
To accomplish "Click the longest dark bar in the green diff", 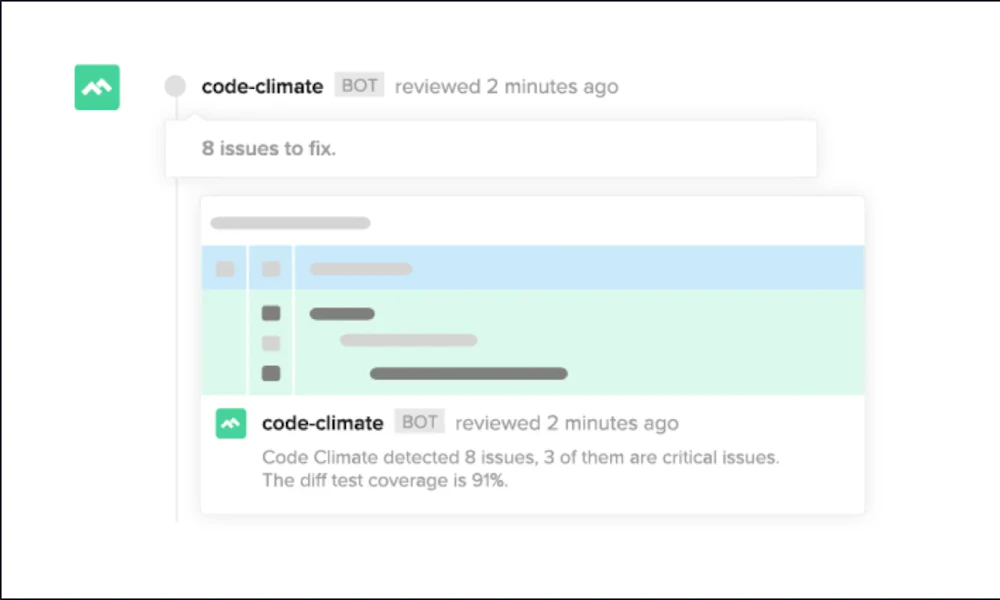I will point(468,374).
